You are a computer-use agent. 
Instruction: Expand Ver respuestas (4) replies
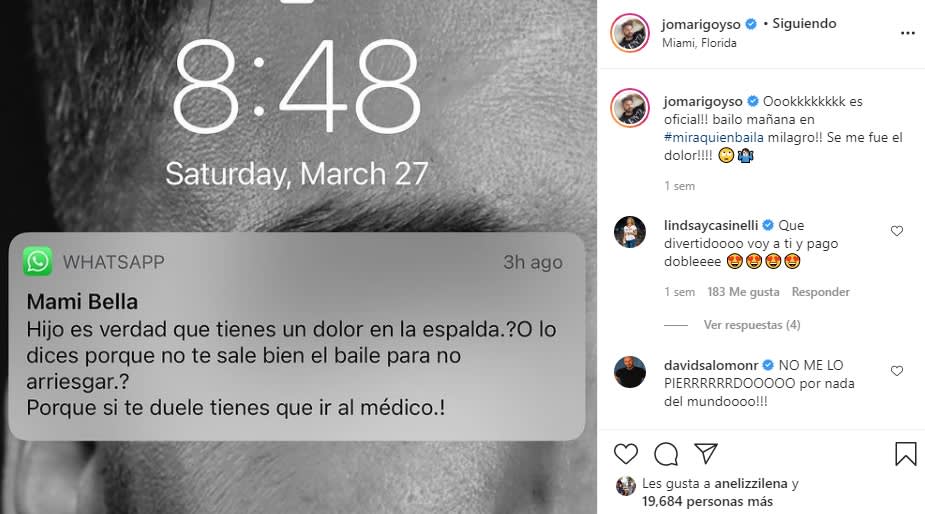[x=752, y=325]
